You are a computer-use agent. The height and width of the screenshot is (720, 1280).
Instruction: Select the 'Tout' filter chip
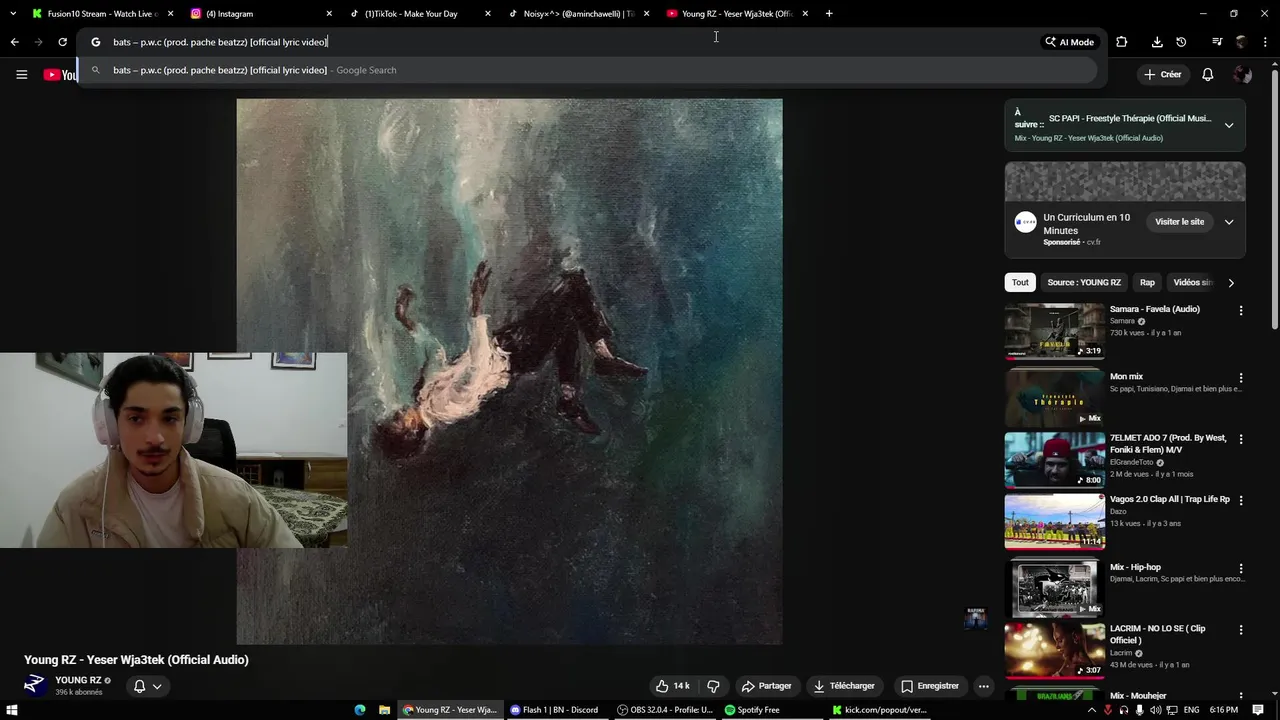(x=1020, y=282)
